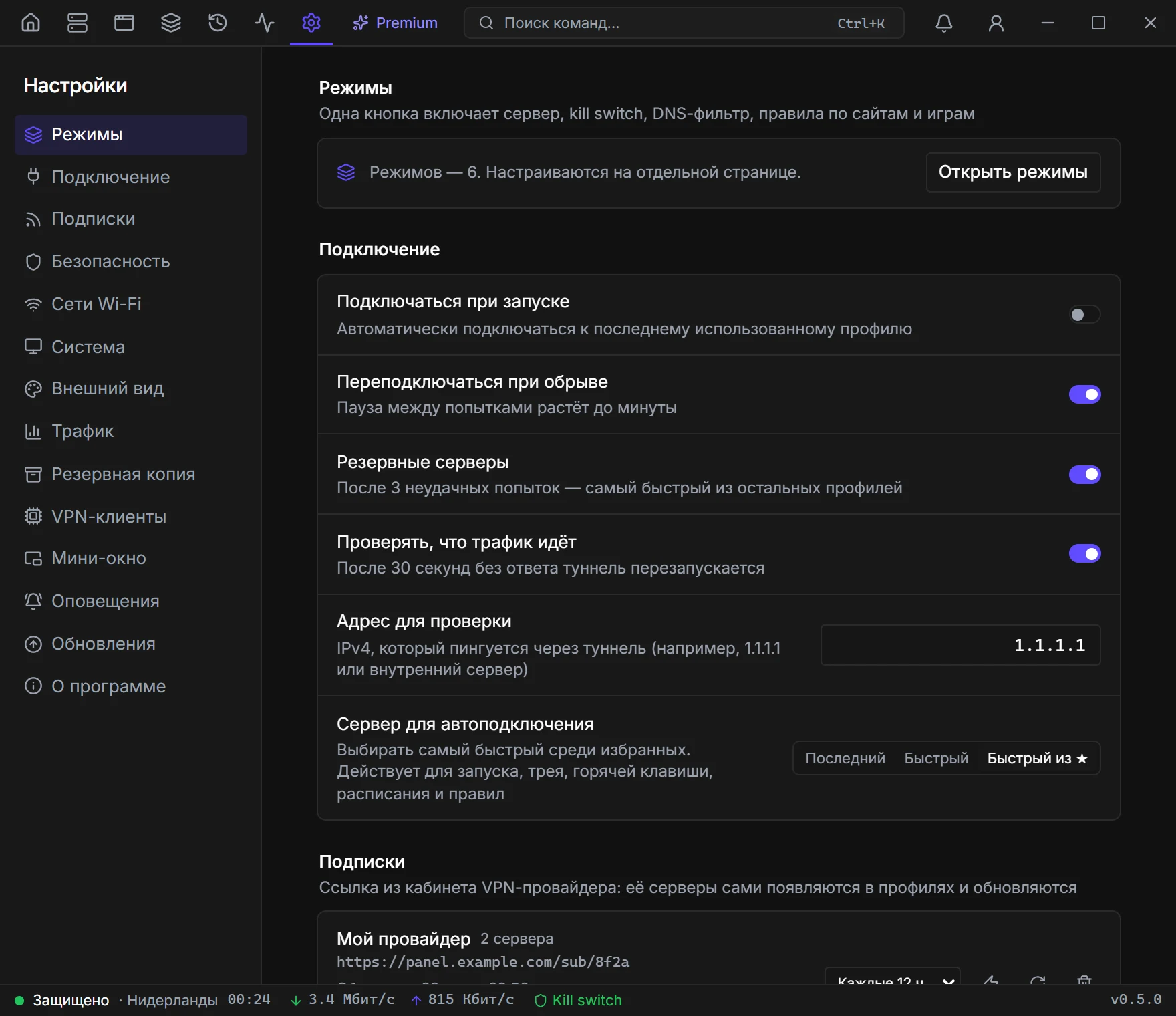Click version label v0.5.0

tap(1135, 1000)
